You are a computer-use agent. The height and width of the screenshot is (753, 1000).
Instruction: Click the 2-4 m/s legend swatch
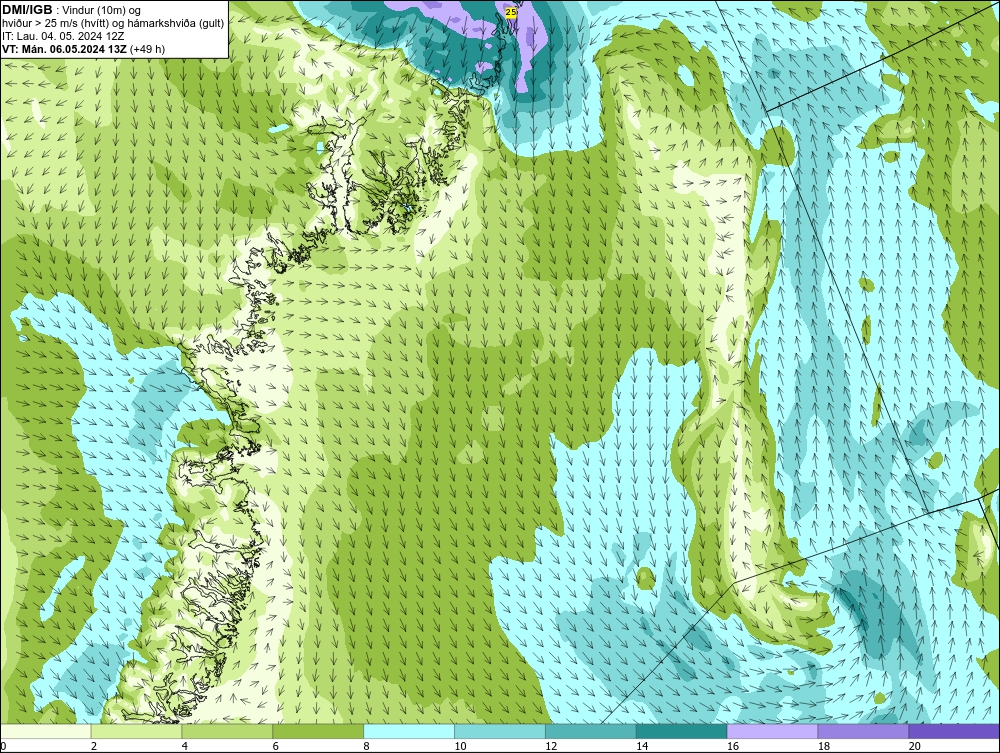point(136,731)
